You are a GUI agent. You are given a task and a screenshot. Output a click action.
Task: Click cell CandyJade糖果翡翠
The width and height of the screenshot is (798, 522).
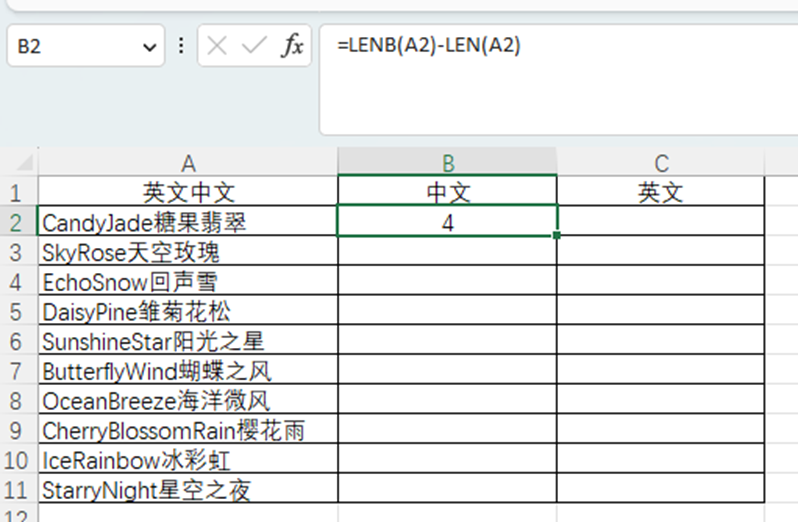188,221
